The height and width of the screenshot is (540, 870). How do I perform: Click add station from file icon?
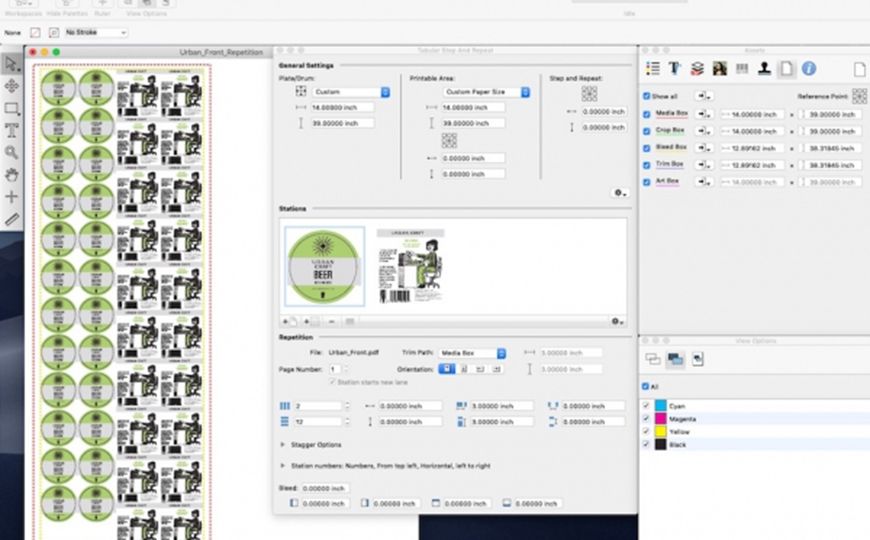pyautogui.click(x=289, y=321)
